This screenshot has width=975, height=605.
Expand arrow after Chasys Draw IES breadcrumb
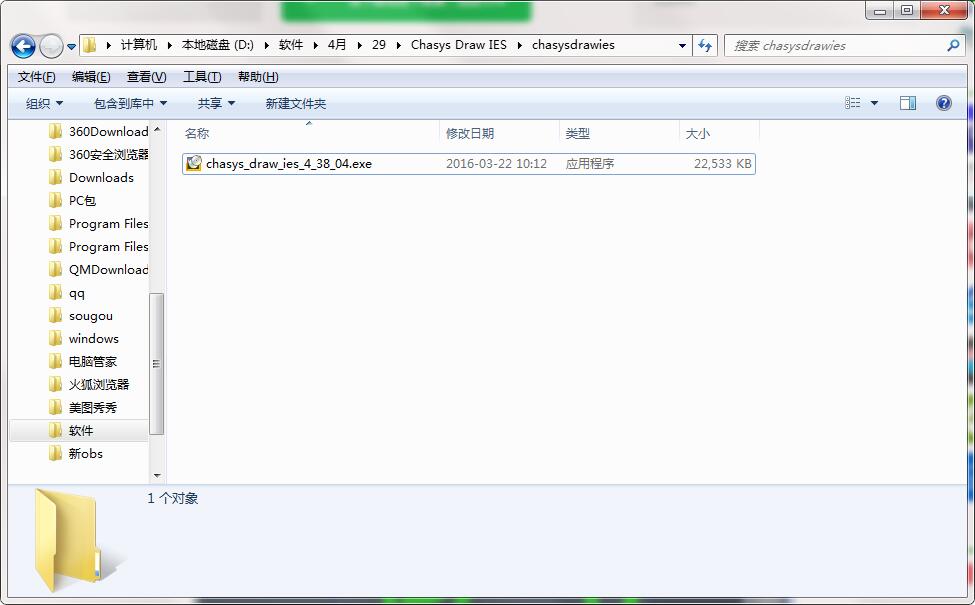point(519,45)
